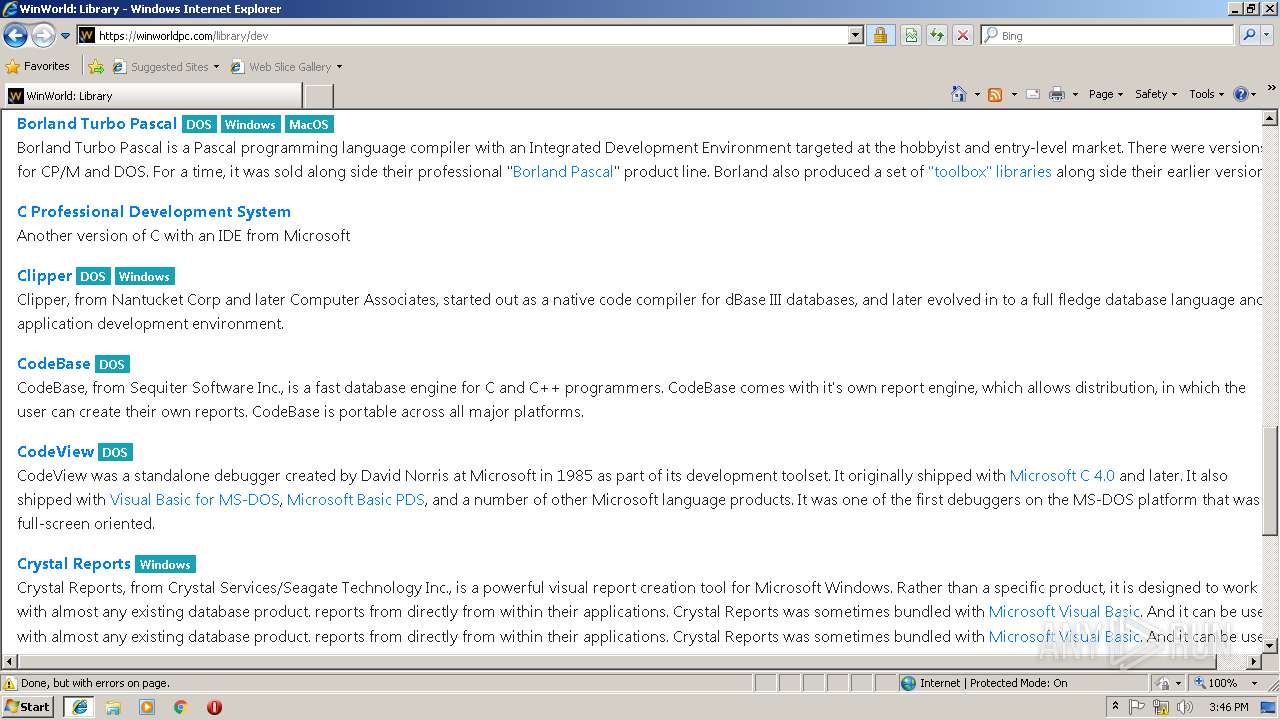Expand the command bar overflow chevron
Image resolution: width=1280 pixels, height=720 pixels.
[x=1272, y=89]
